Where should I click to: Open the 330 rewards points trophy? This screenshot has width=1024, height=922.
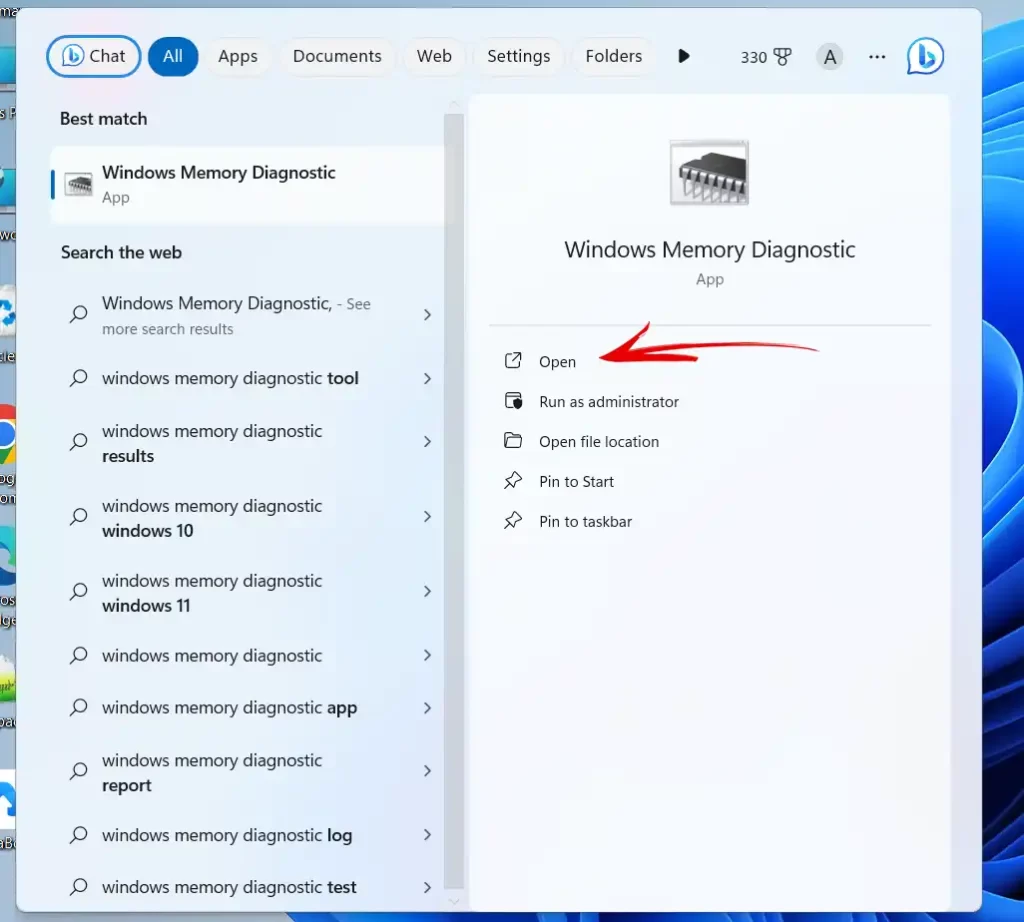pos(765,57)
